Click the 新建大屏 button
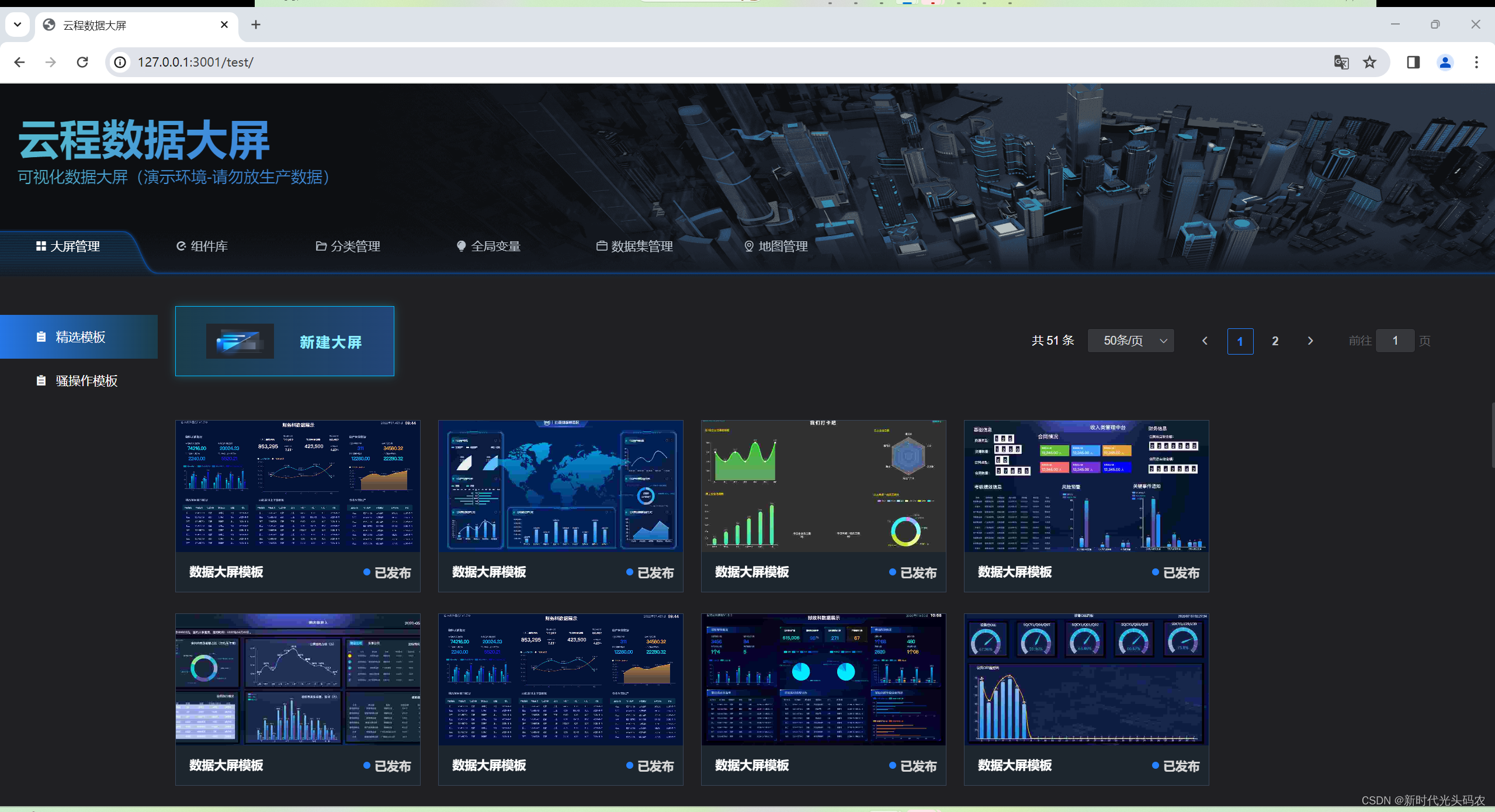This screenshot has width=1495, height=812. tap(285, 341)
